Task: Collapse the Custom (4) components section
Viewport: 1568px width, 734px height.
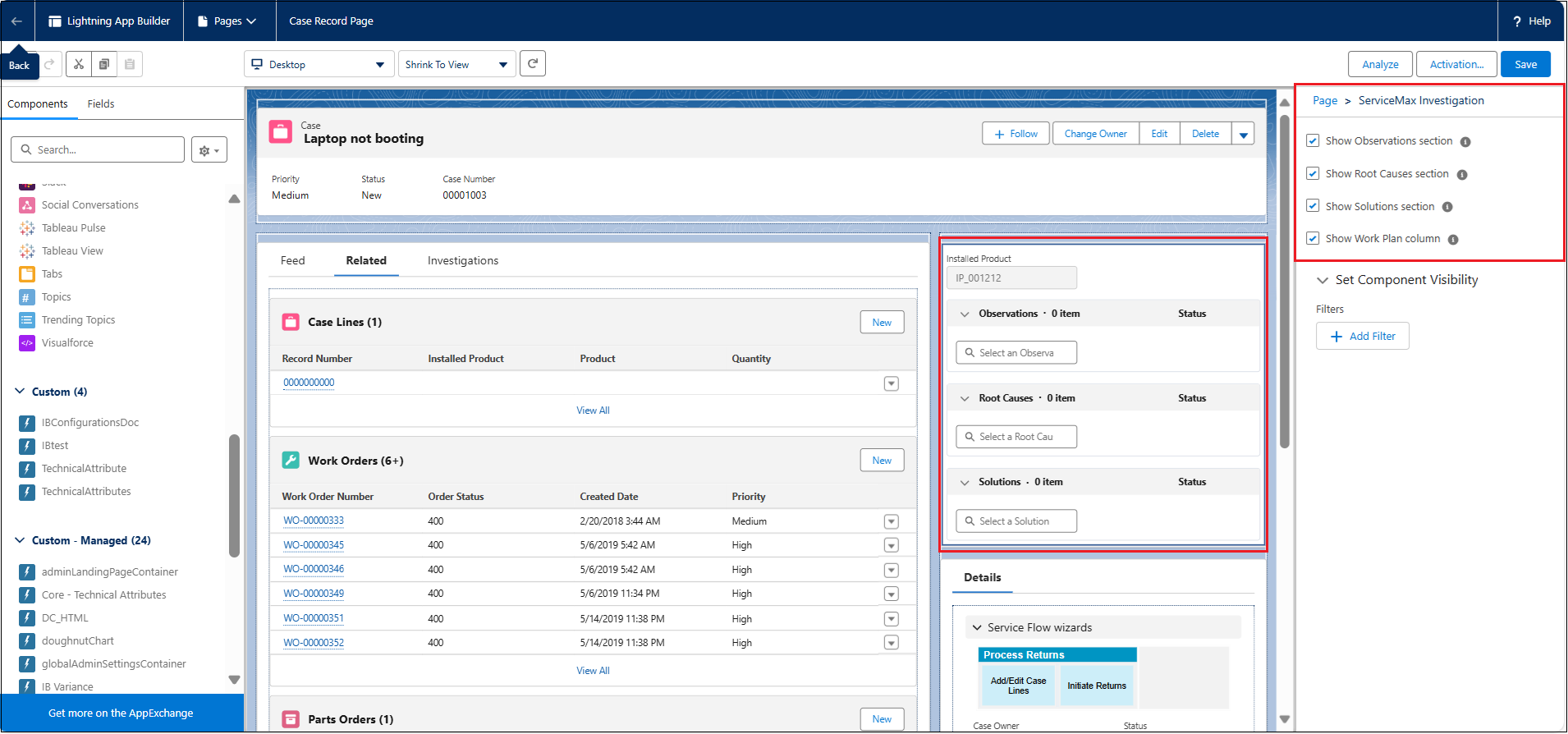Action: (20, 392)
